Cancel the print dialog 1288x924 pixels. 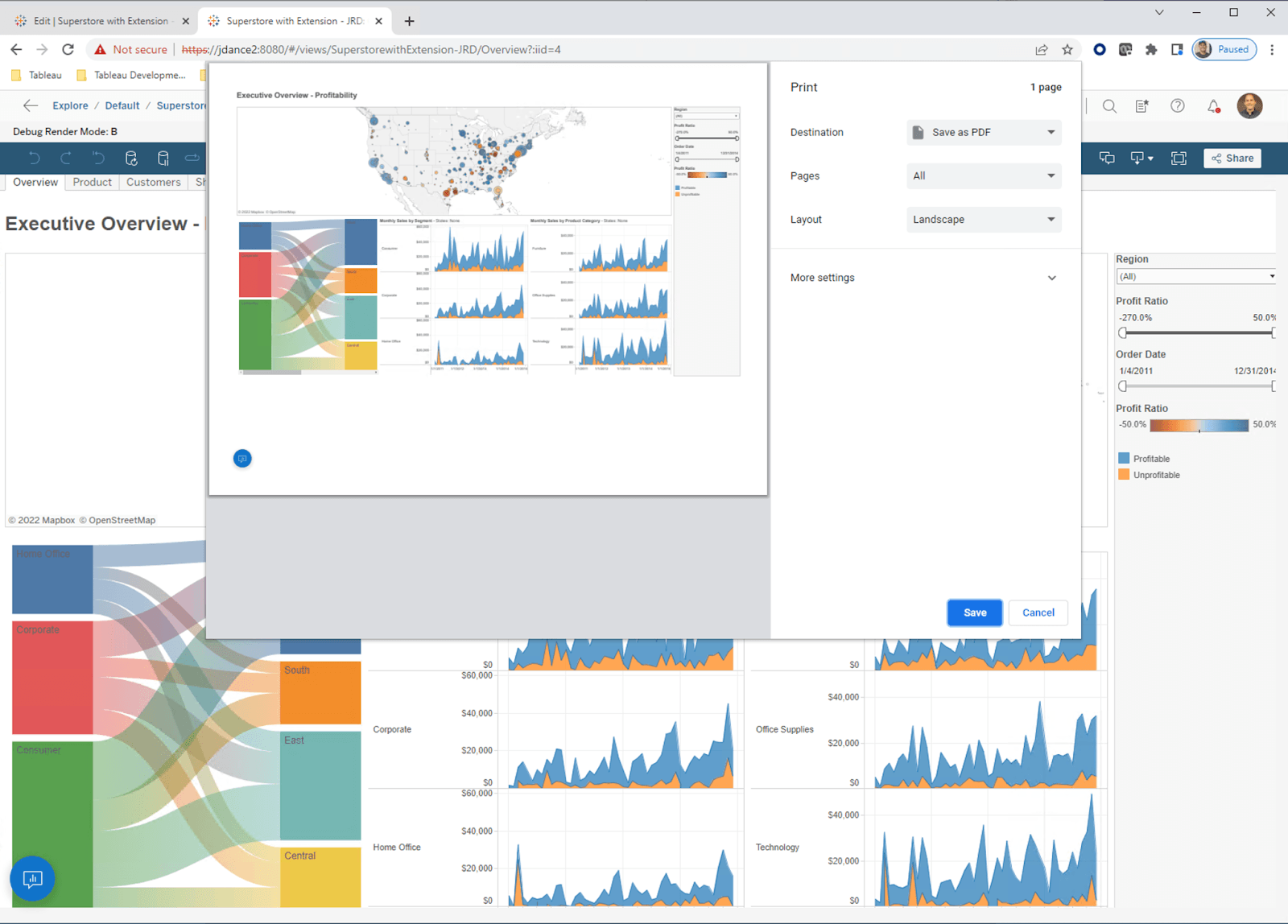pyautogui.click(x=1038, y=613)
